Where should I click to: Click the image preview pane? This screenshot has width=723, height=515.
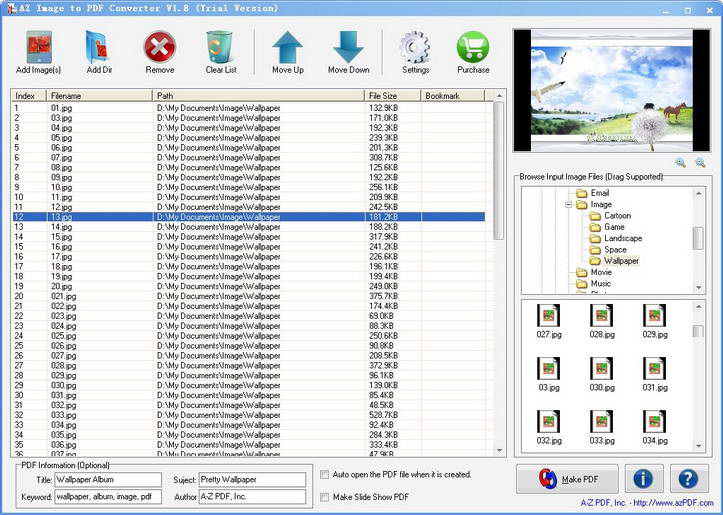pos(611,90)
